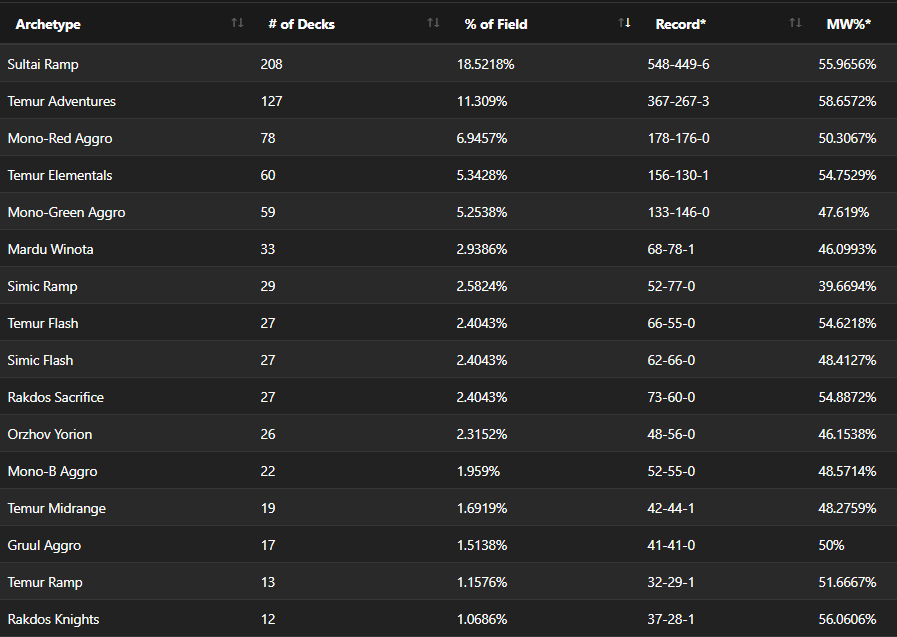Click the Gruul Aggro archetype name
897x637 pixels.
pyautogui.click(x=44, y=545)
